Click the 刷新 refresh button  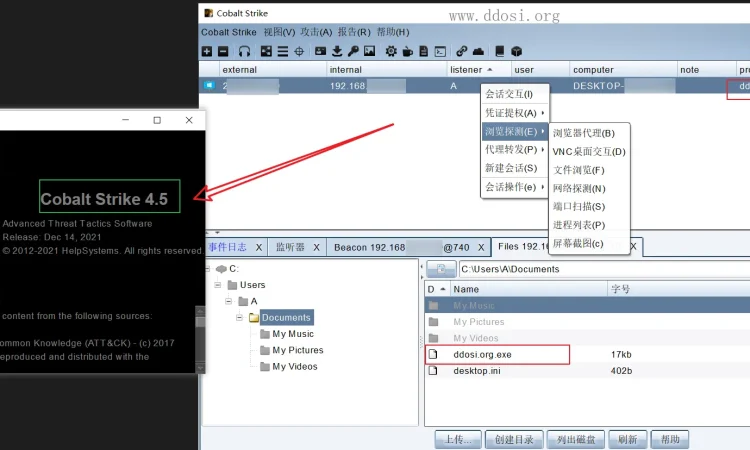tap(628, 439)
